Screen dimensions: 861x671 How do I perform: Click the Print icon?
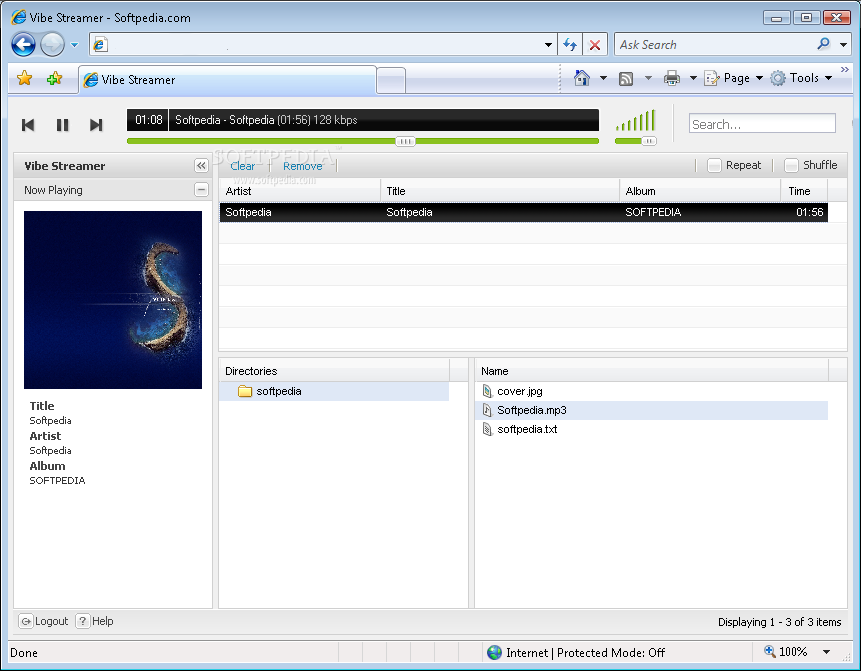(x=672, y=79)
